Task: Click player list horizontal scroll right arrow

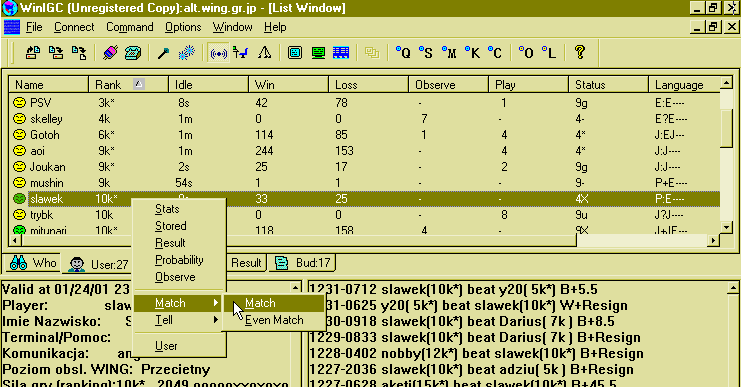Action: pos(714,241)
